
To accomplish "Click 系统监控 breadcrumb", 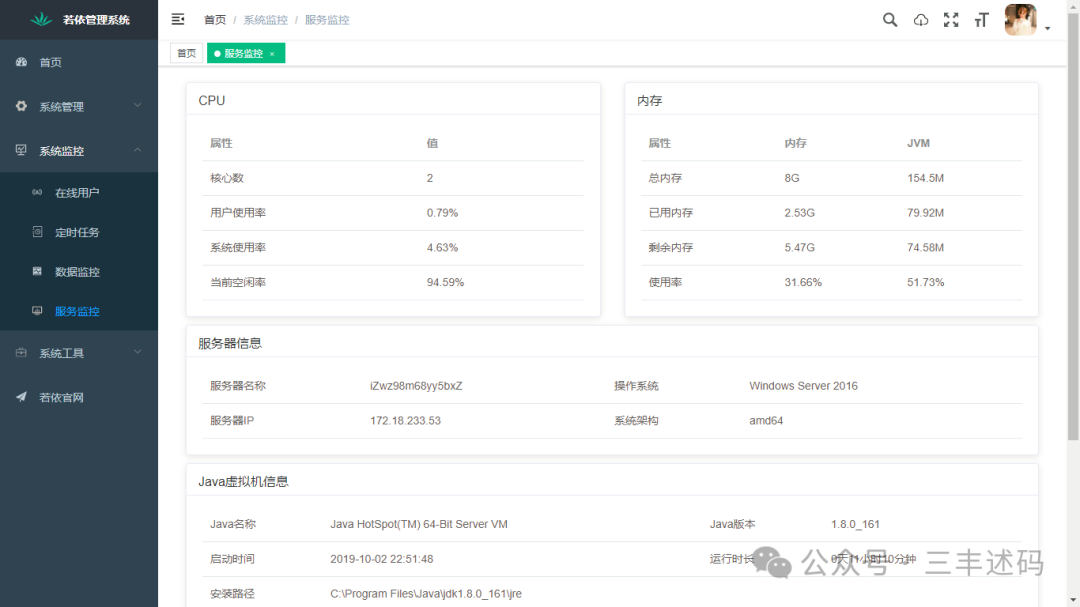I will (x=265, y=20).
